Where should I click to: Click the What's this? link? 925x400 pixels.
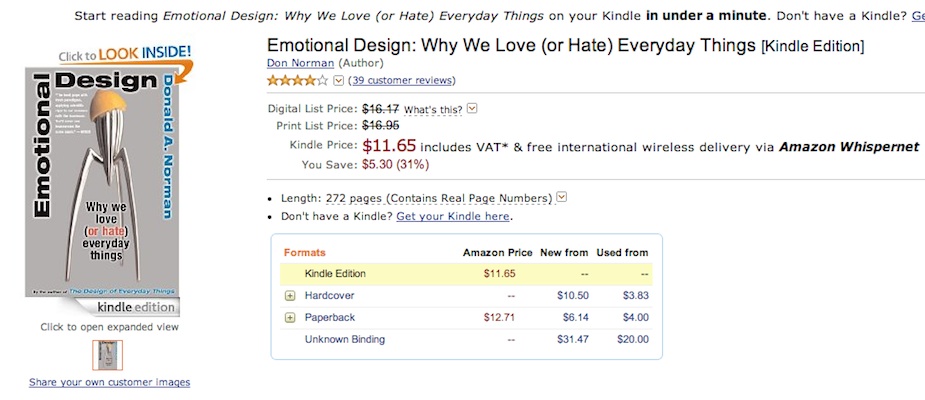pyautogui.click(x=433, y=110)
